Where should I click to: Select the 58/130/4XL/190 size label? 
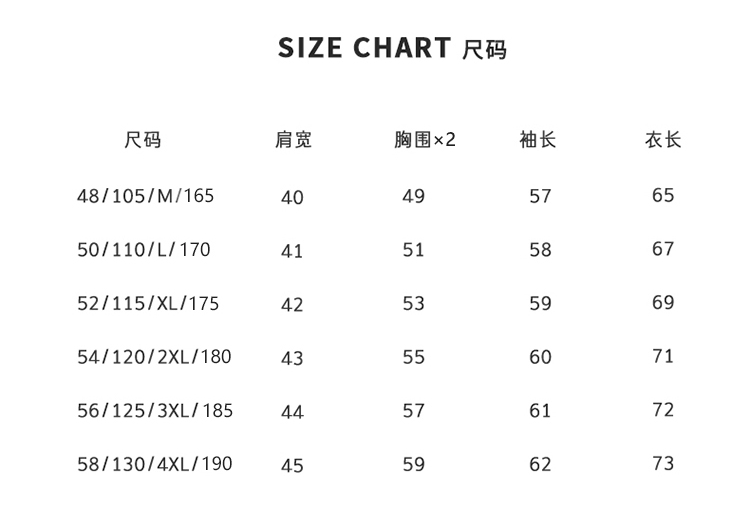pos(154,464)
